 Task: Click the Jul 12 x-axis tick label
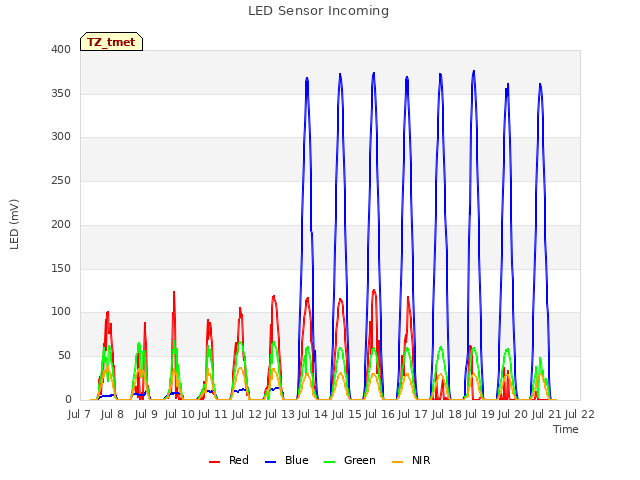tap(247, 414)
